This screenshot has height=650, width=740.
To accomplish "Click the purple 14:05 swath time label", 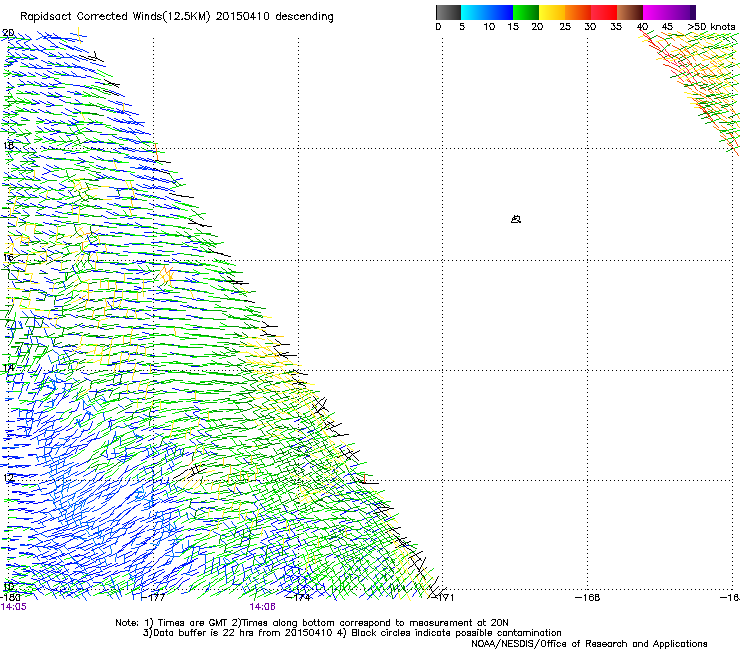I will [x=14, y=607].
